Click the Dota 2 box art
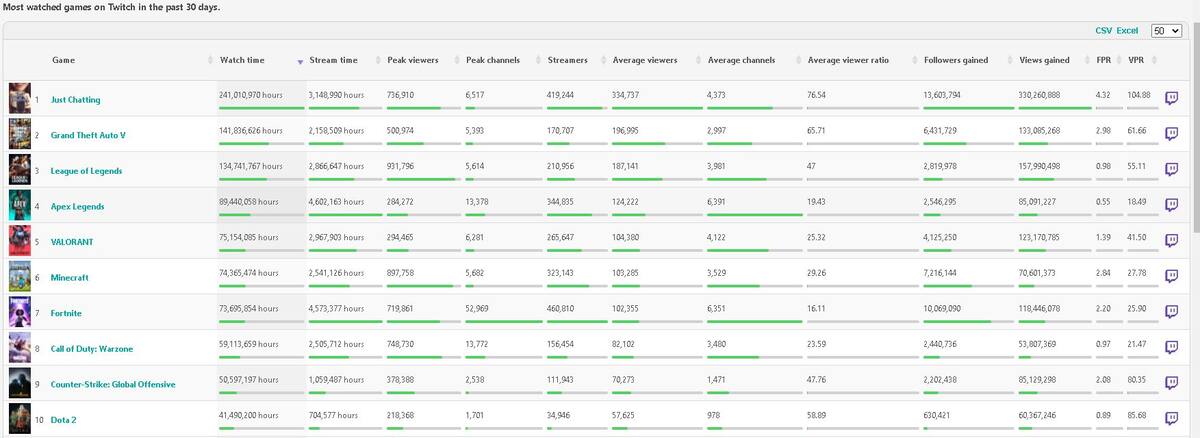 point(20,418)
